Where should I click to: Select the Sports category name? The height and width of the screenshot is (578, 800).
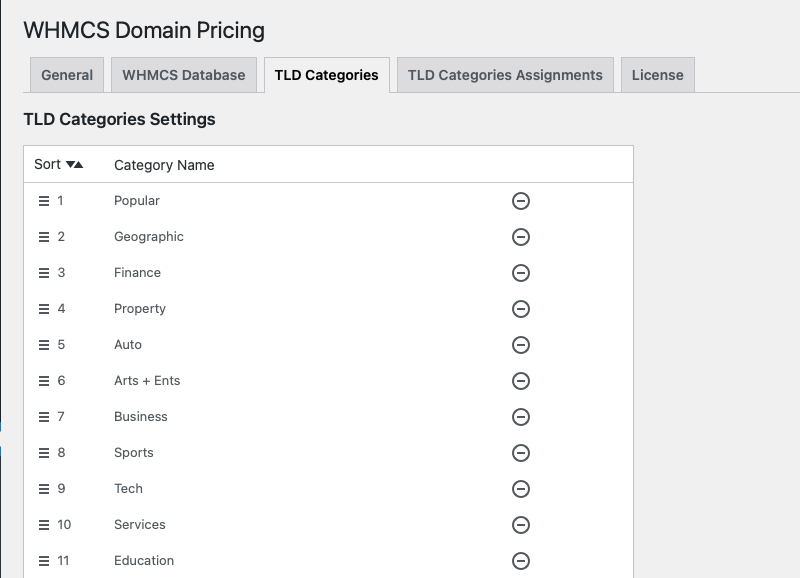tap(134, 453)
